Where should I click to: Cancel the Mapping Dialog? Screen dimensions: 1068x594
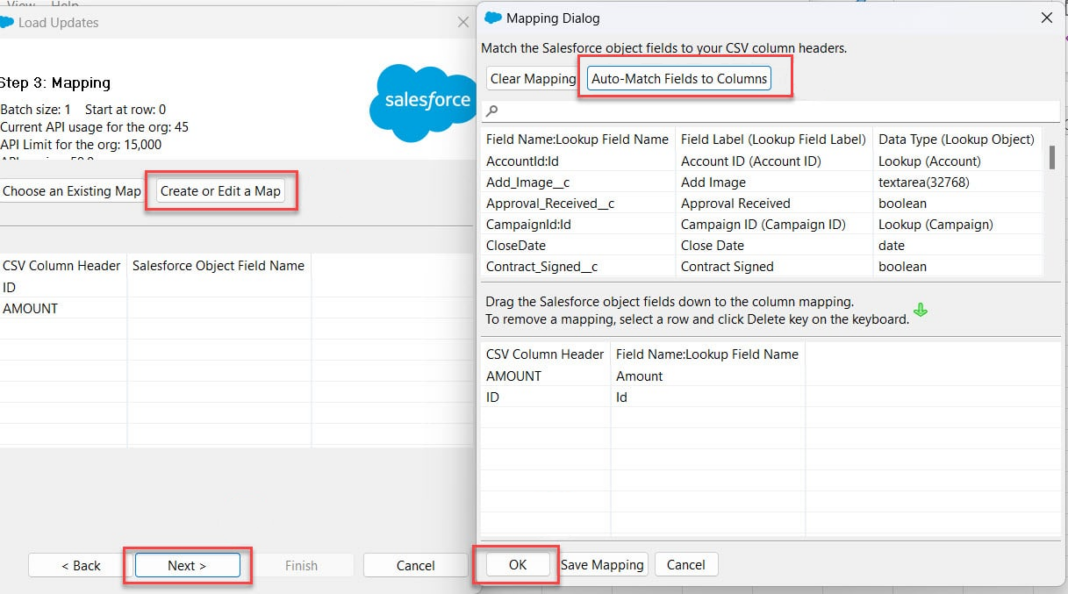[x=686, y=563]
